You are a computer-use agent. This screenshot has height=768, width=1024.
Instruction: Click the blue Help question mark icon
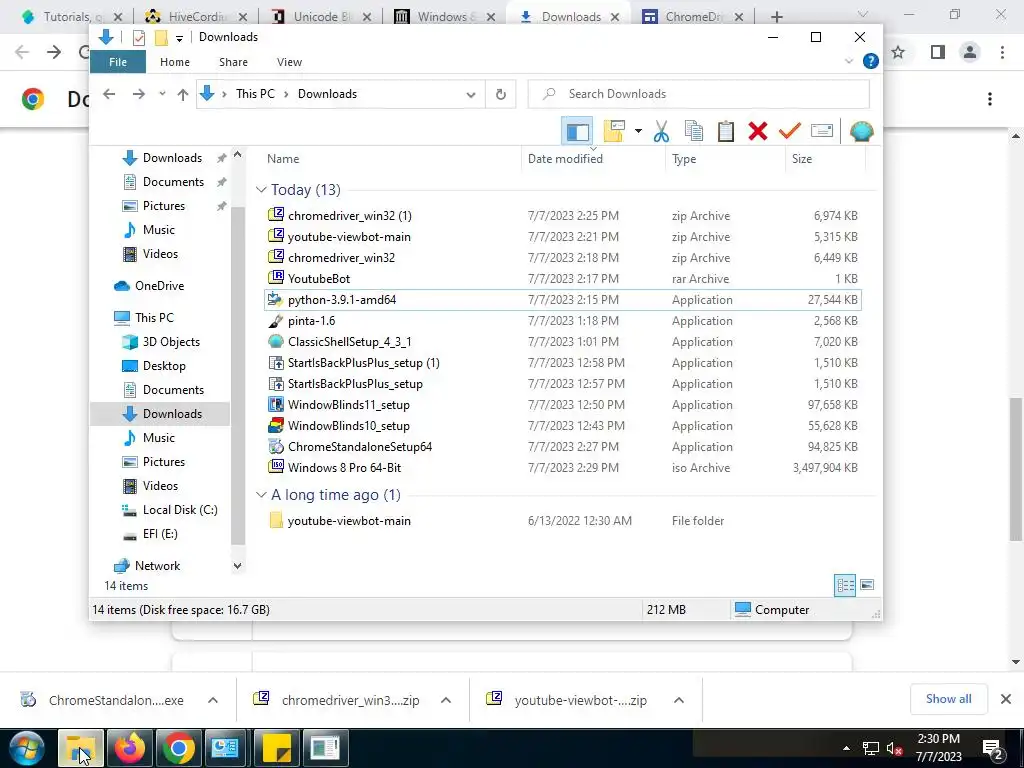tap(871, 61)
